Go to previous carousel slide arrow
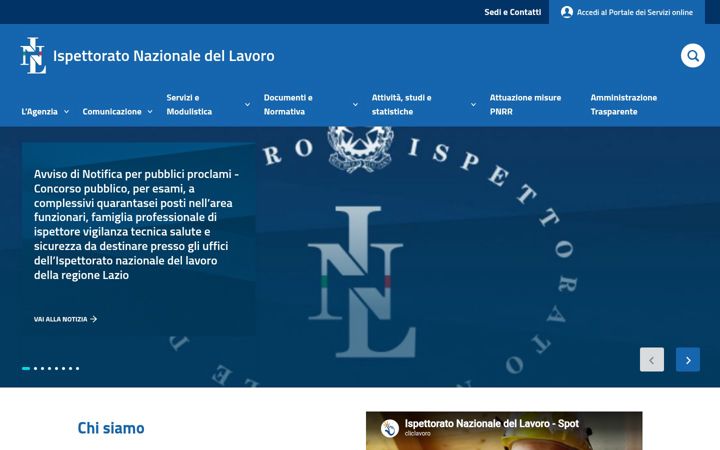720x450 pixels. [652, 360]
